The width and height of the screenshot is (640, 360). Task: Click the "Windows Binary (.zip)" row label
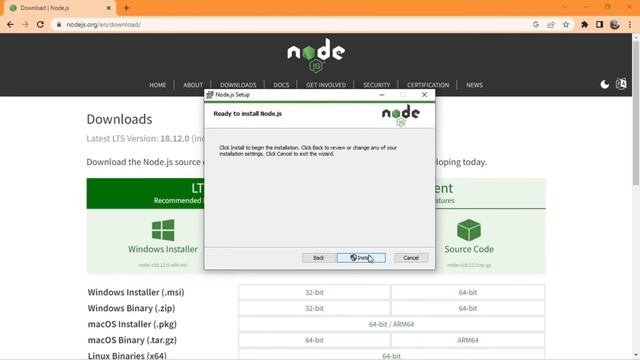131,308
